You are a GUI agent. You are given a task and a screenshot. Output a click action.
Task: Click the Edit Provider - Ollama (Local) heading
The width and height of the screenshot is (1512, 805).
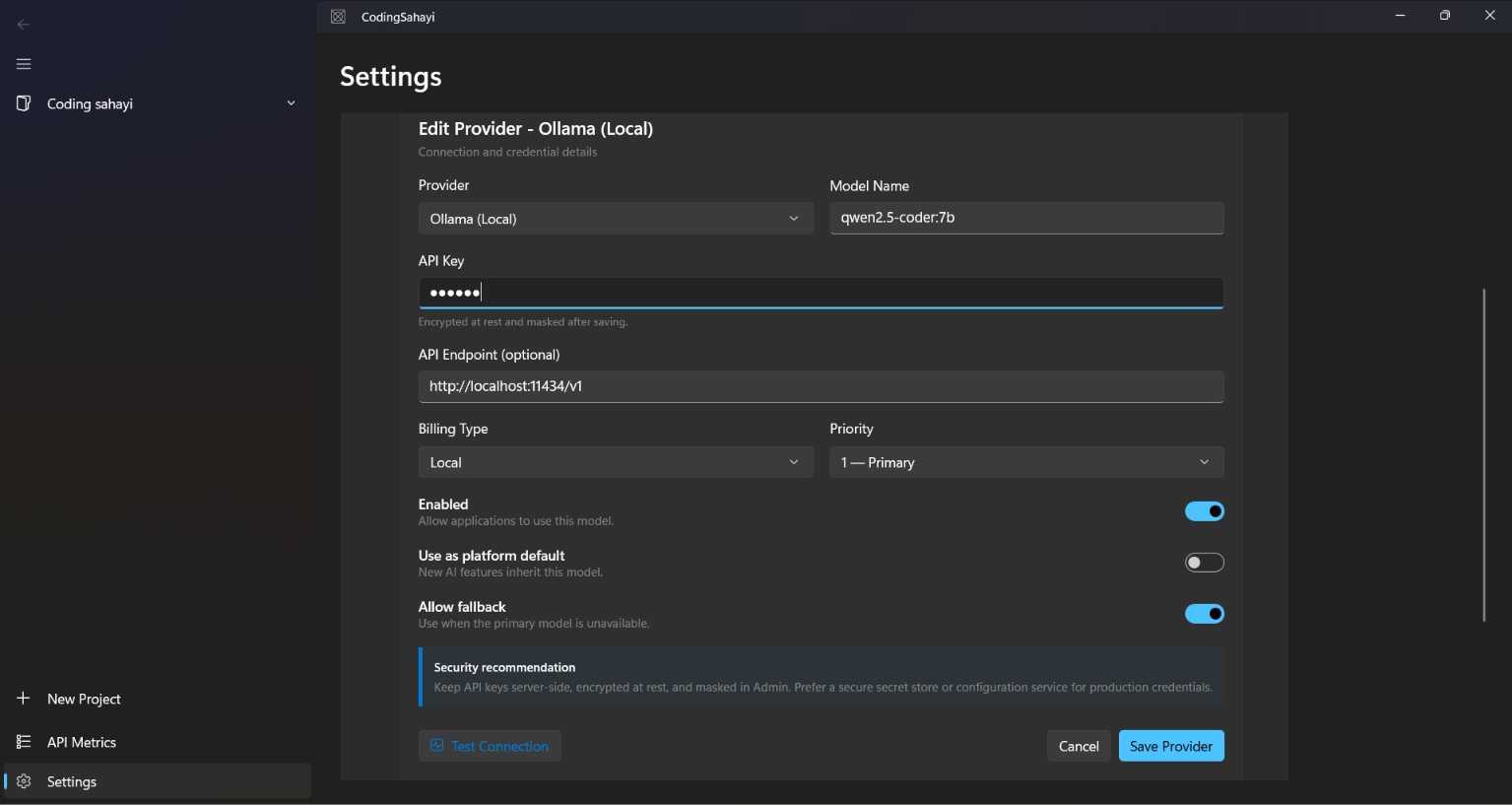click(536, 129)
